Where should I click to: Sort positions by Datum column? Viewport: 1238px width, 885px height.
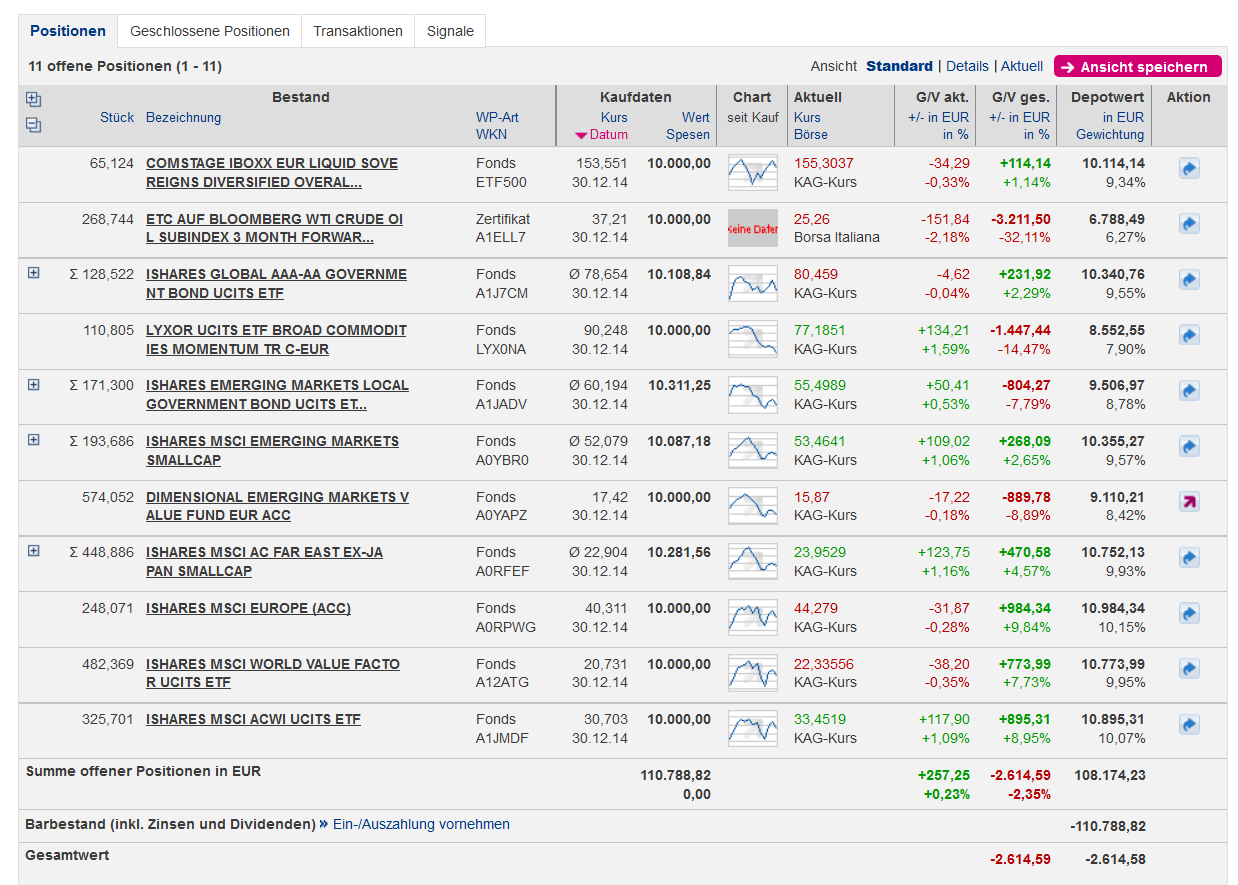coord(607,135)
